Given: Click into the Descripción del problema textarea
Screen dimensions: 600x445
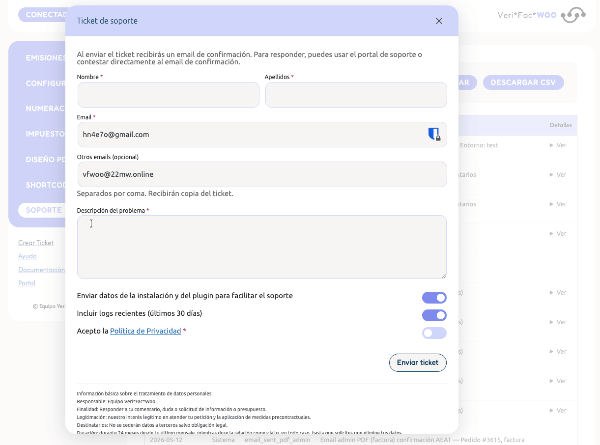Looking at the screenshot, I should coord(262,247).
